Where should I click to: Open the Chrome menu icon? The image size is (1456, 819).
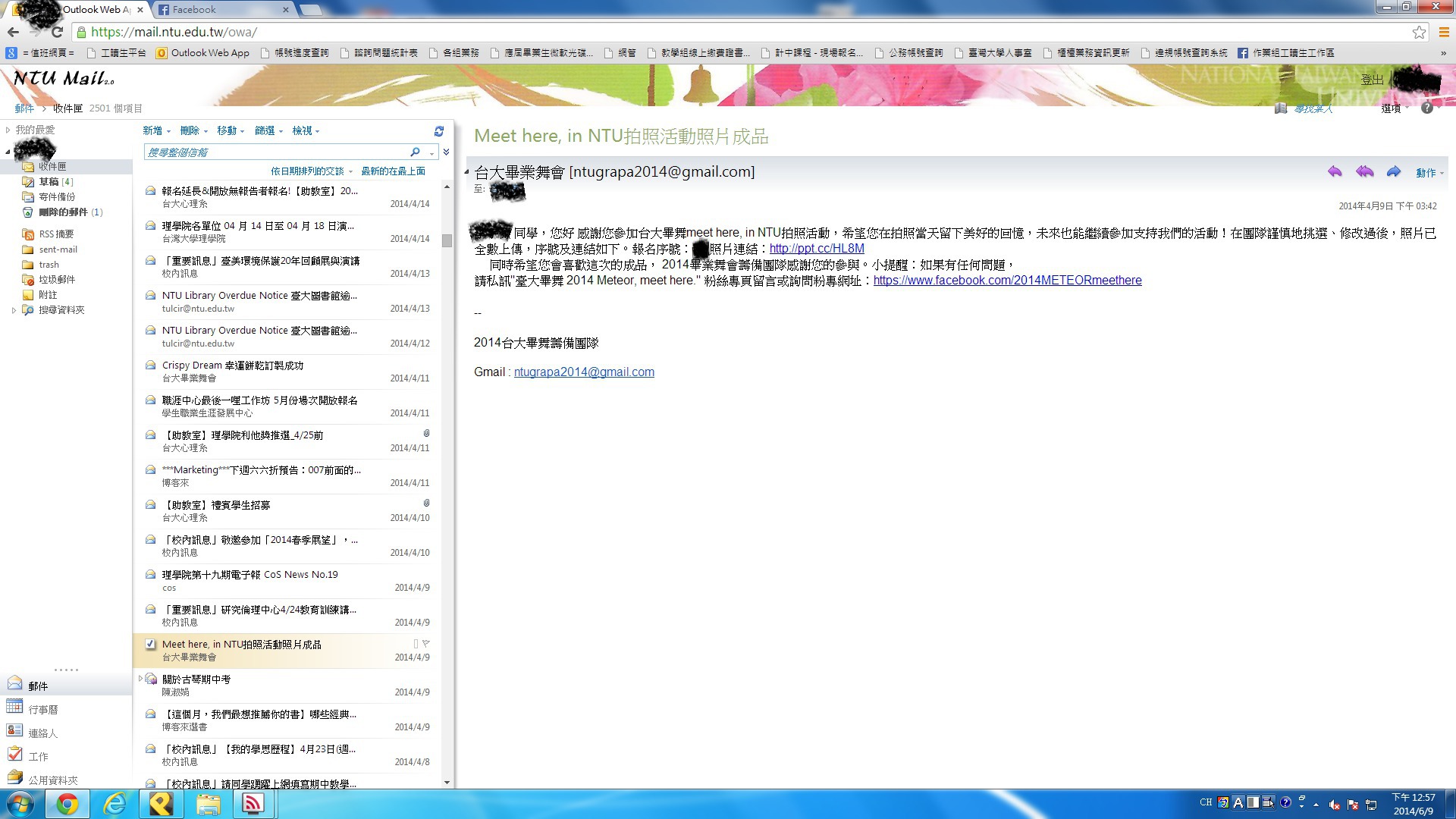(1444, 32)
